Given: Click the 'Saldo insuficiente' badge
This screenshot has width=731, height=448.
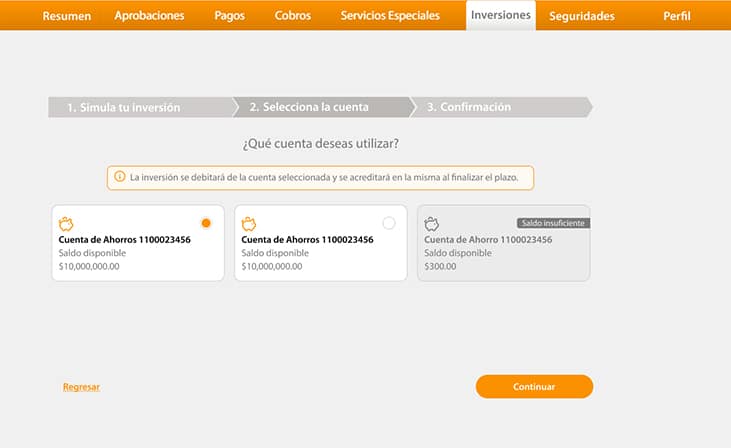Looking at the screenshot, I should tap(553, 223).
